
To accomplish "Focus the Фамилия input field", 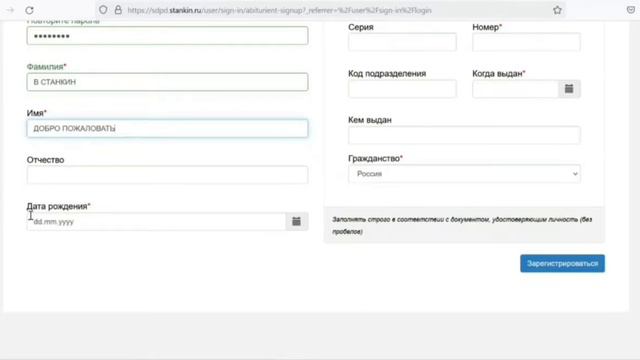I will point(167,82).
